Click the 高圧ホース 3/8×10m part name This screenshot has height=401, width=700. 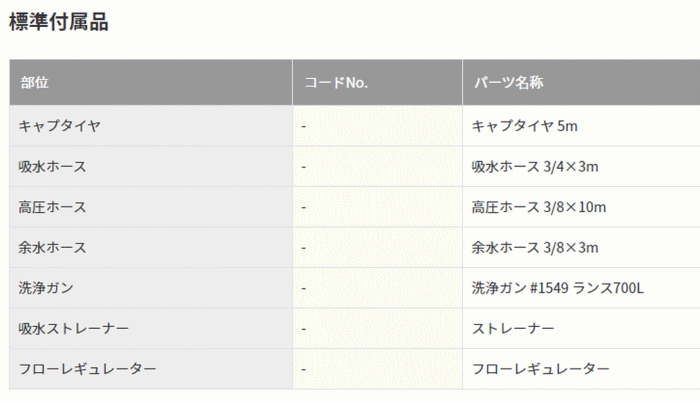click(539, 207)
